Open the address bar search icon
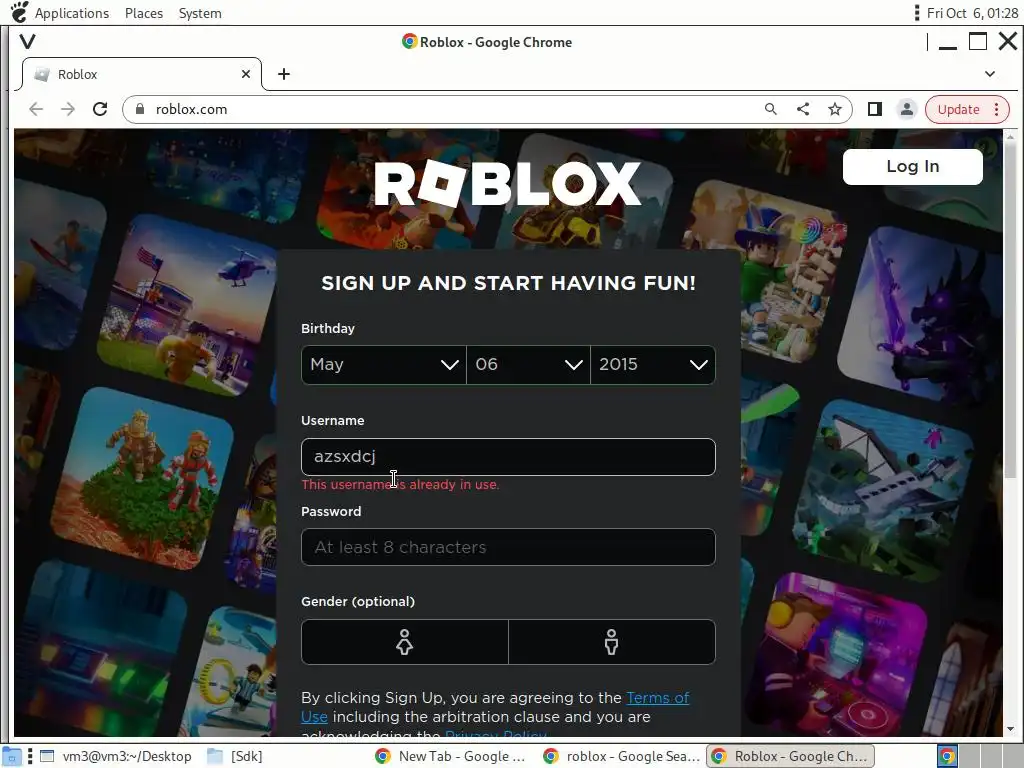 tap(771, 109)
